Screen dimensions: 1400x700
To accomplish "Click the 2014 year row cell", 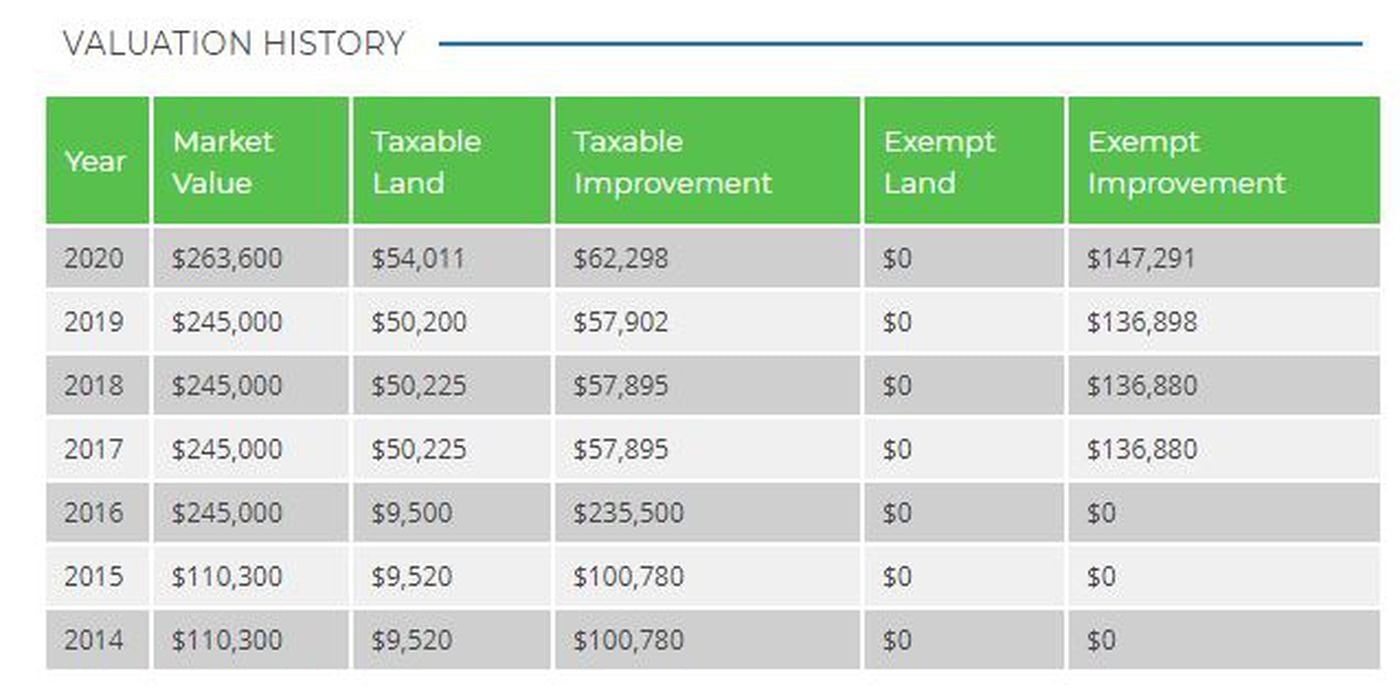I will point(94,640).
